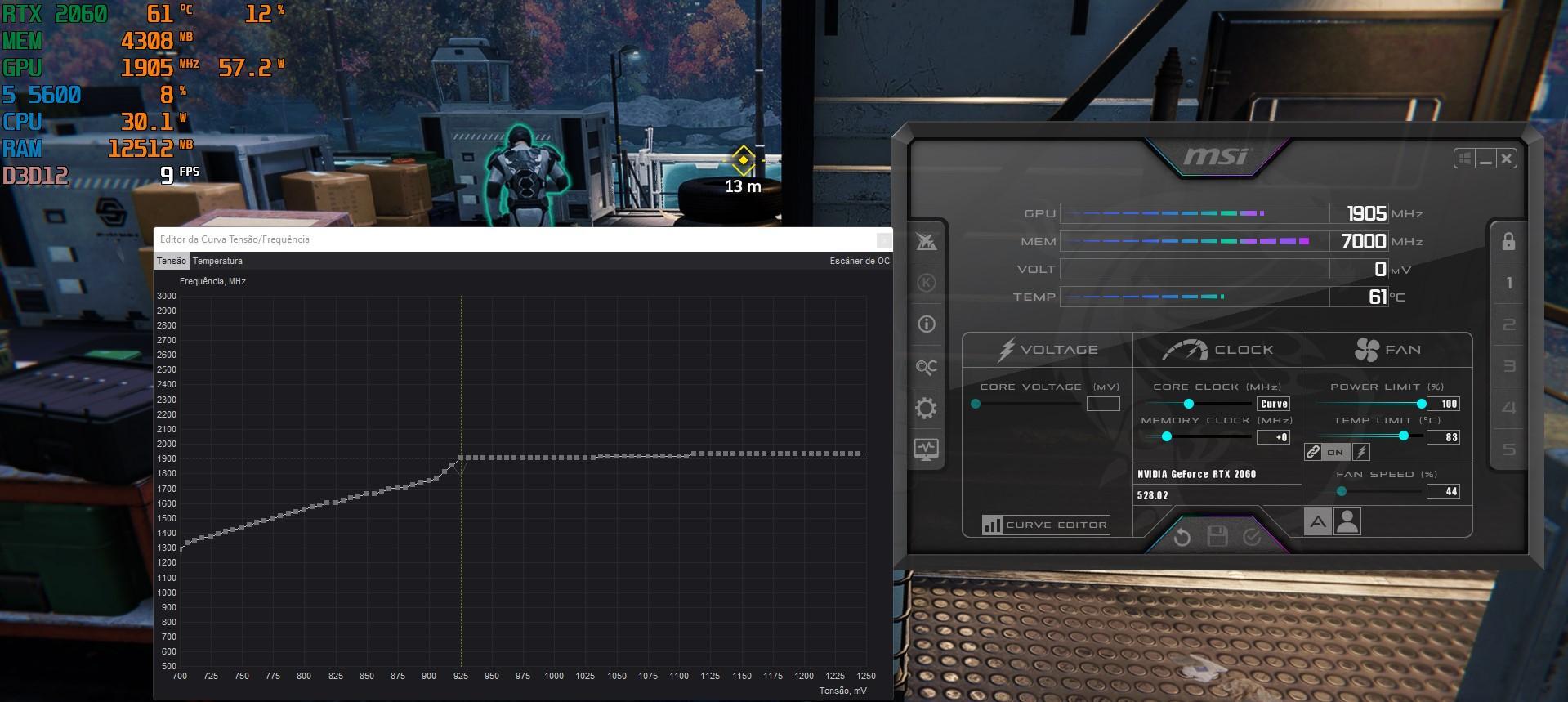
Task: Click the CLOCK section header
Action: pos(1217,350)
